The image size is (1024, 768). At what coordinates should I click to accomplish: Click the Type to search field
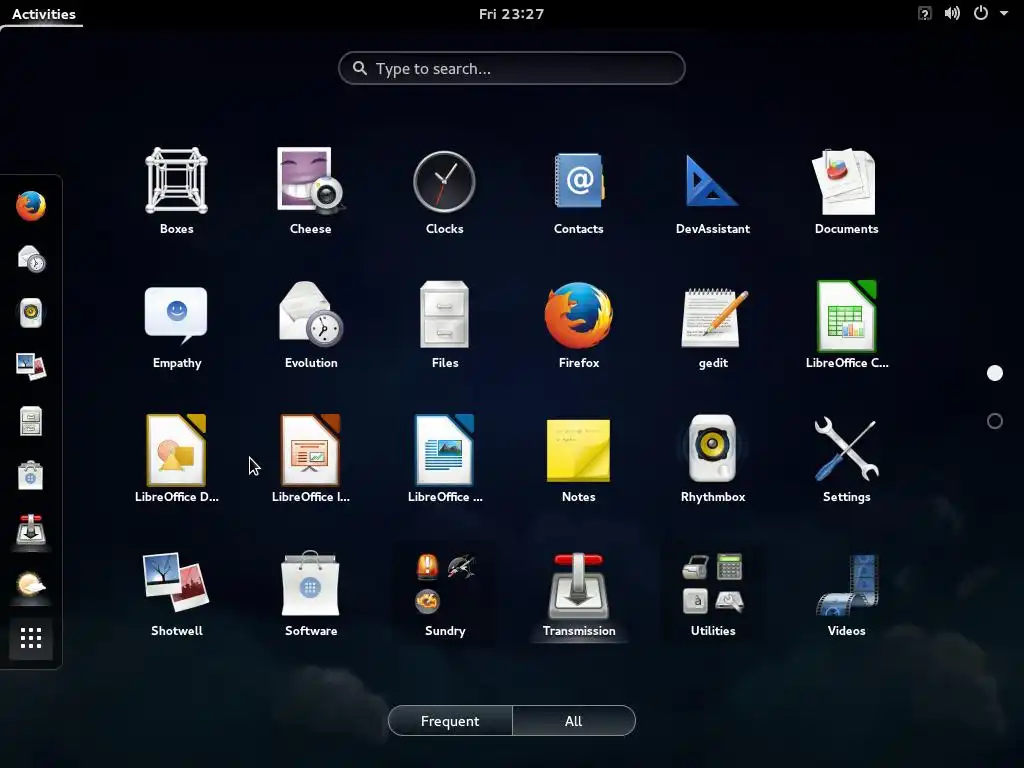(x=512, y=69)
